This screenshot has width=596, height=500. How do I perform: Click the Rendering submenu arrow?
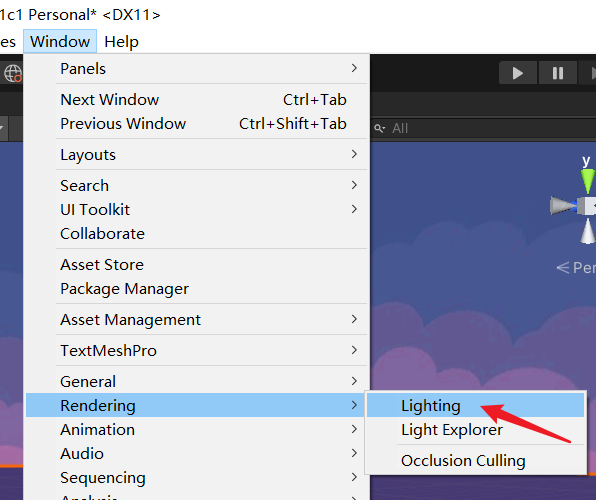[354, 405]
